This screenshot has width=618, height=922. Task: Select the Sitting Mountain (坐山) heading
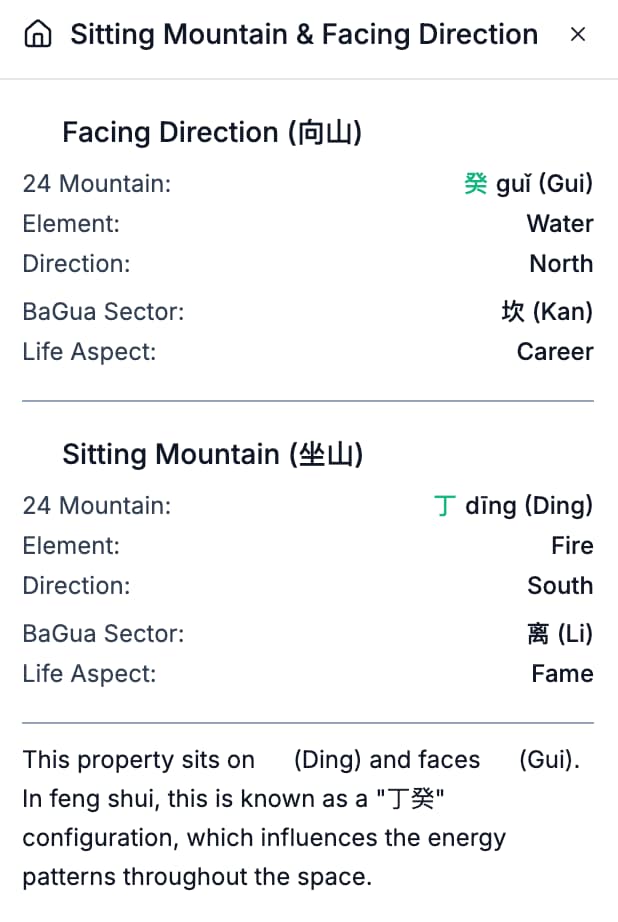click(x=212, y=455)
